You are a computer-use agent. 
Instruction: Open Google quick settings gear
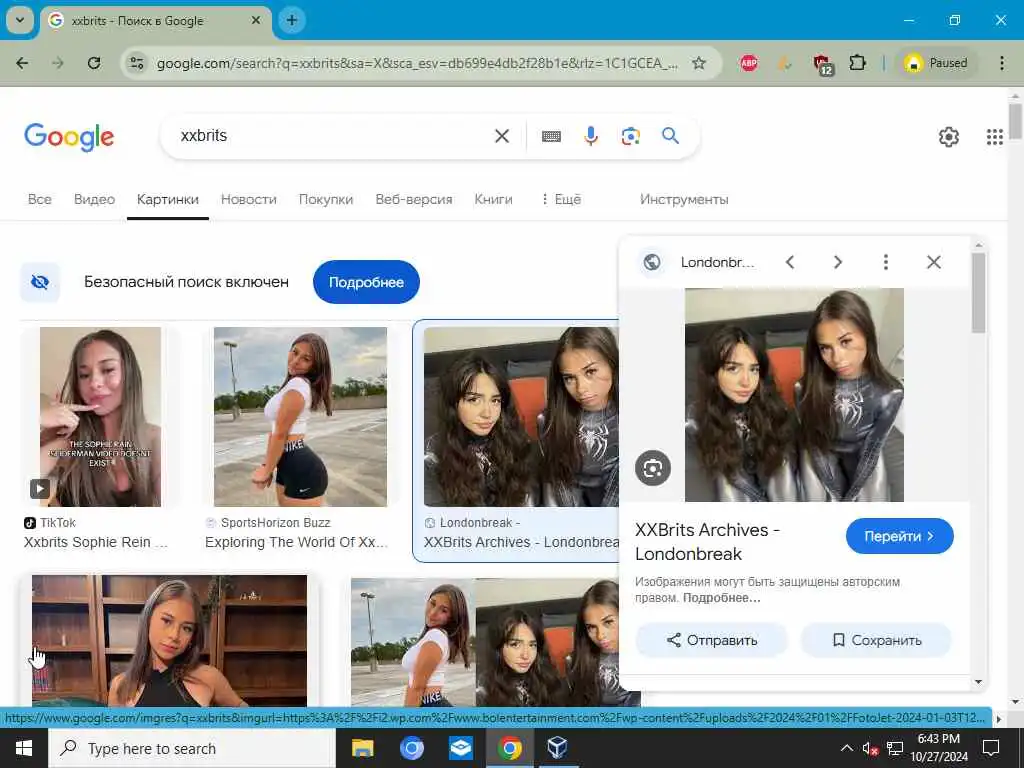[x=948, y=136]
